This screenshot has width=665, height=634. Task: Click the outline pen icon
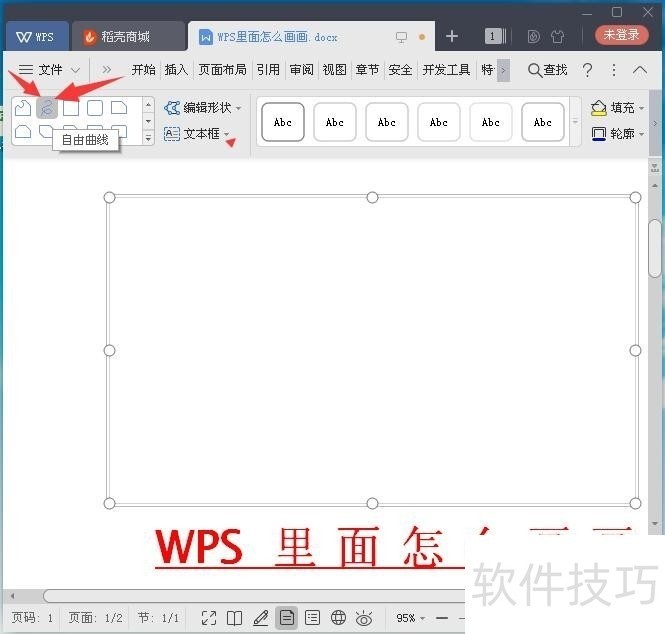pos(598,134)
